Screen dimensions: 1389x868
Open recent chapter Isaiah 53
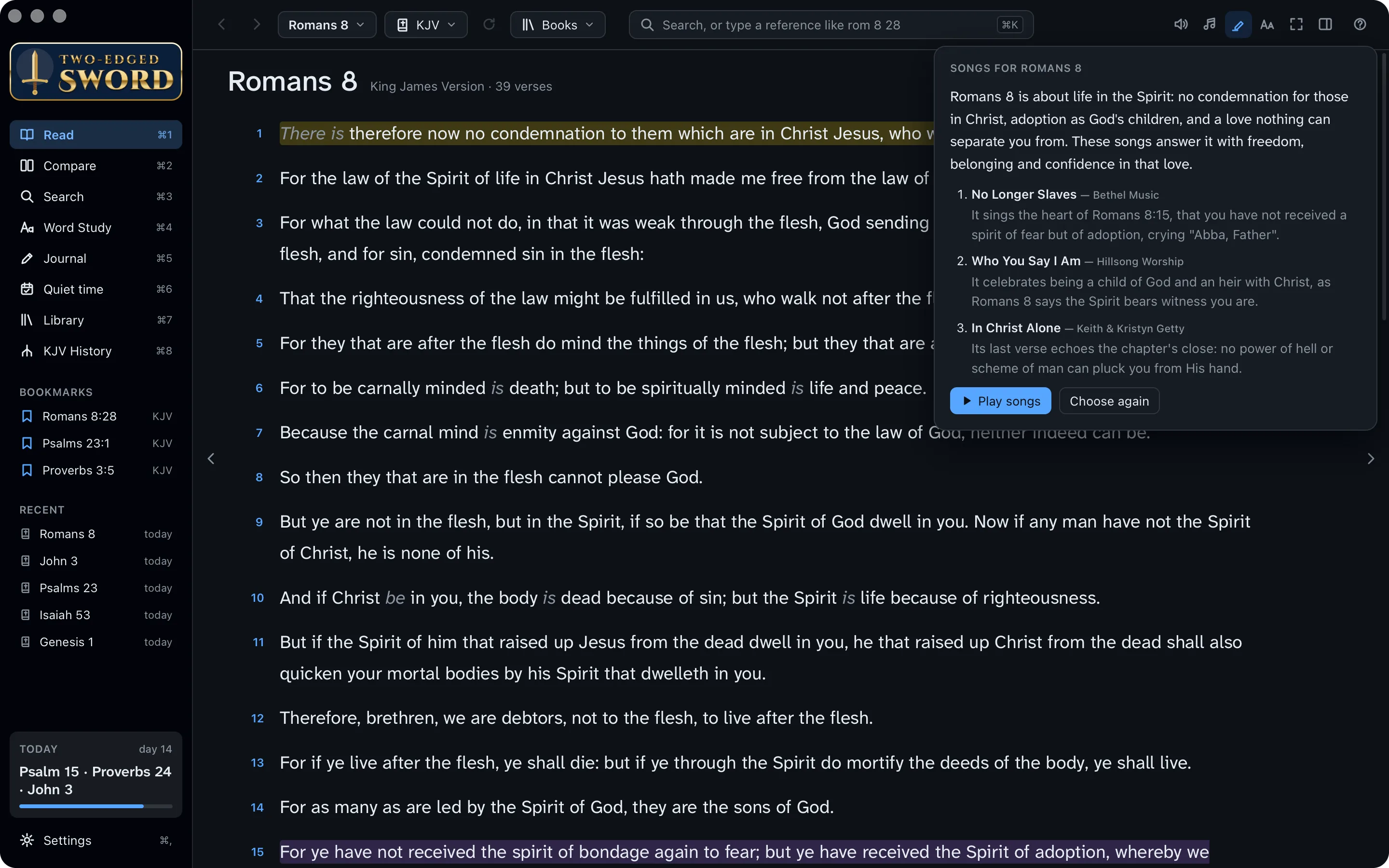[x=96, y=615]
